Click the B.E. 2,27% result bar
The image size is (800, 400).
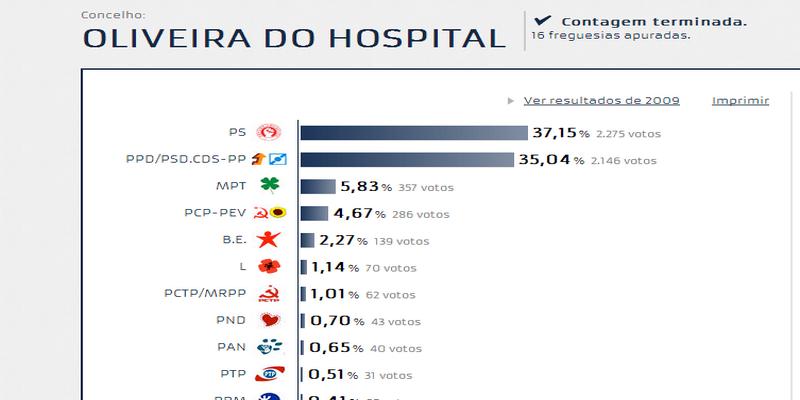coord(307,240)
